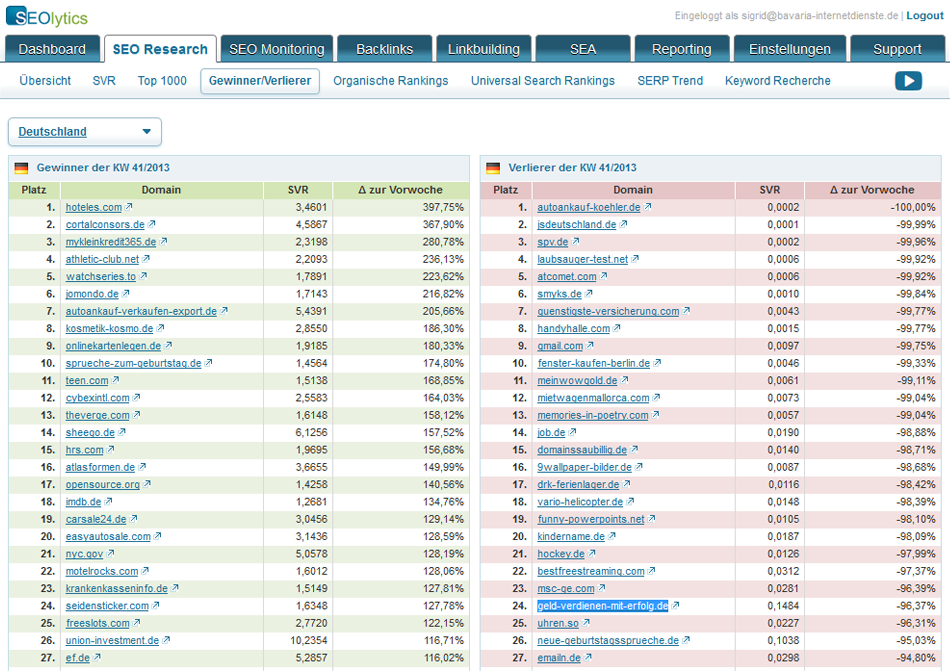This screenshot has height=671, width=950.
Task: Open the theverge.com domain link
Action: (x=98, y=415)
